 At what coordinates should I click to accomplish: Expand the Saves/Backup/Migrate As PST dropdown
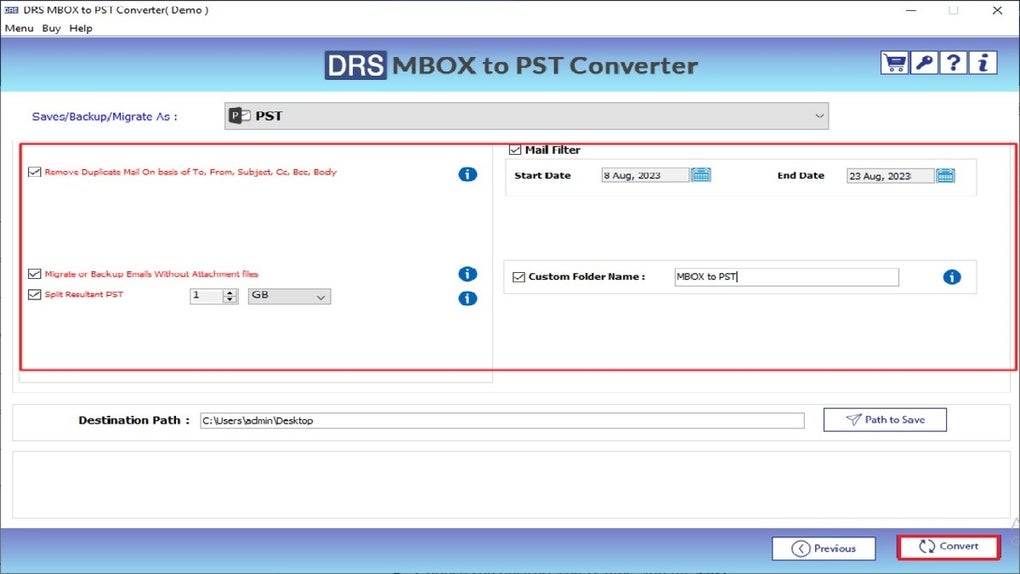(526, 116)
